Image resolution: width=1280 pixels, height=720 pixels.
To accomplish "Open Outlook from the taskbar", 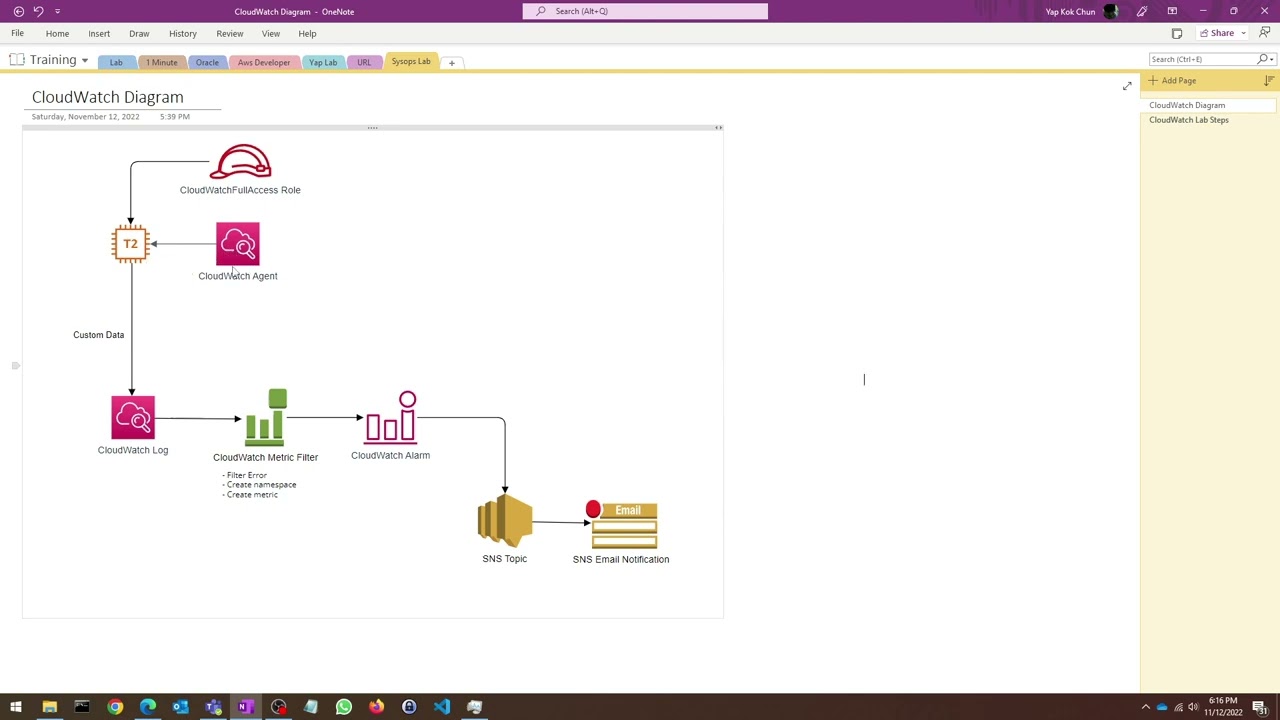I will coord(180,707).
